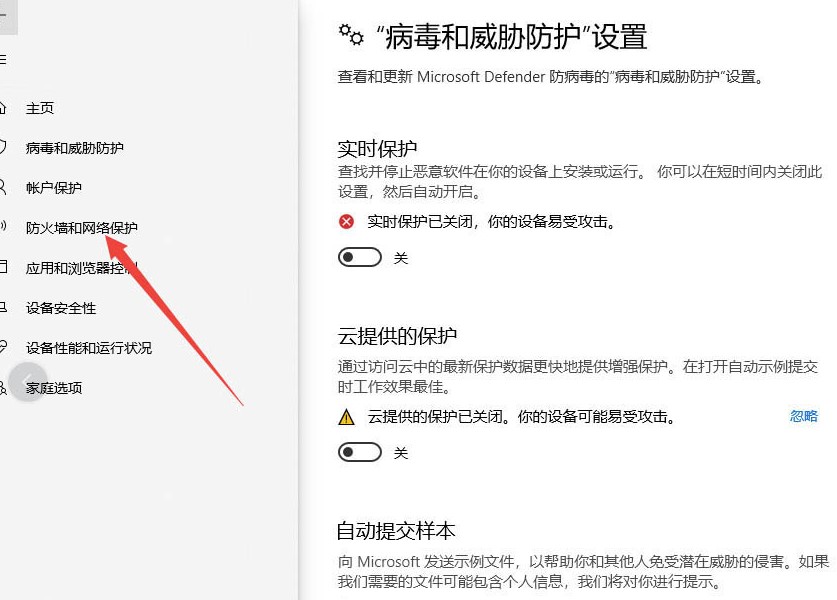Click the account protection person icon

(x=2, y=187)
